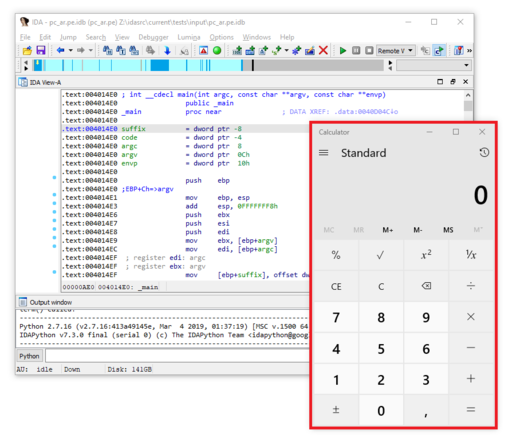
Task: Toggle the stop process toolbar button
Action: click(x=369, y=51)
